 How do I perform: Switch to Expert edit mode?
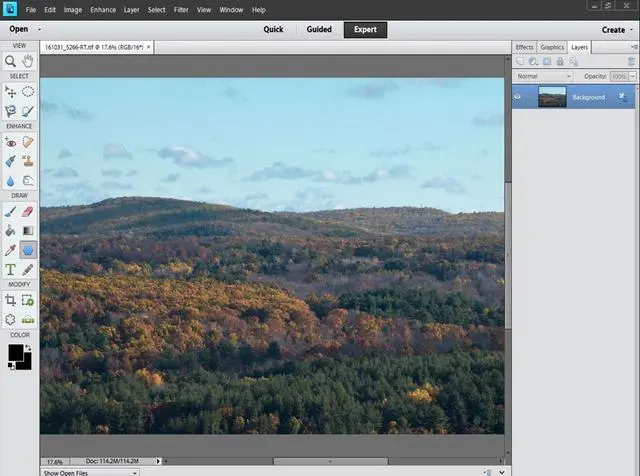point(365,30)
